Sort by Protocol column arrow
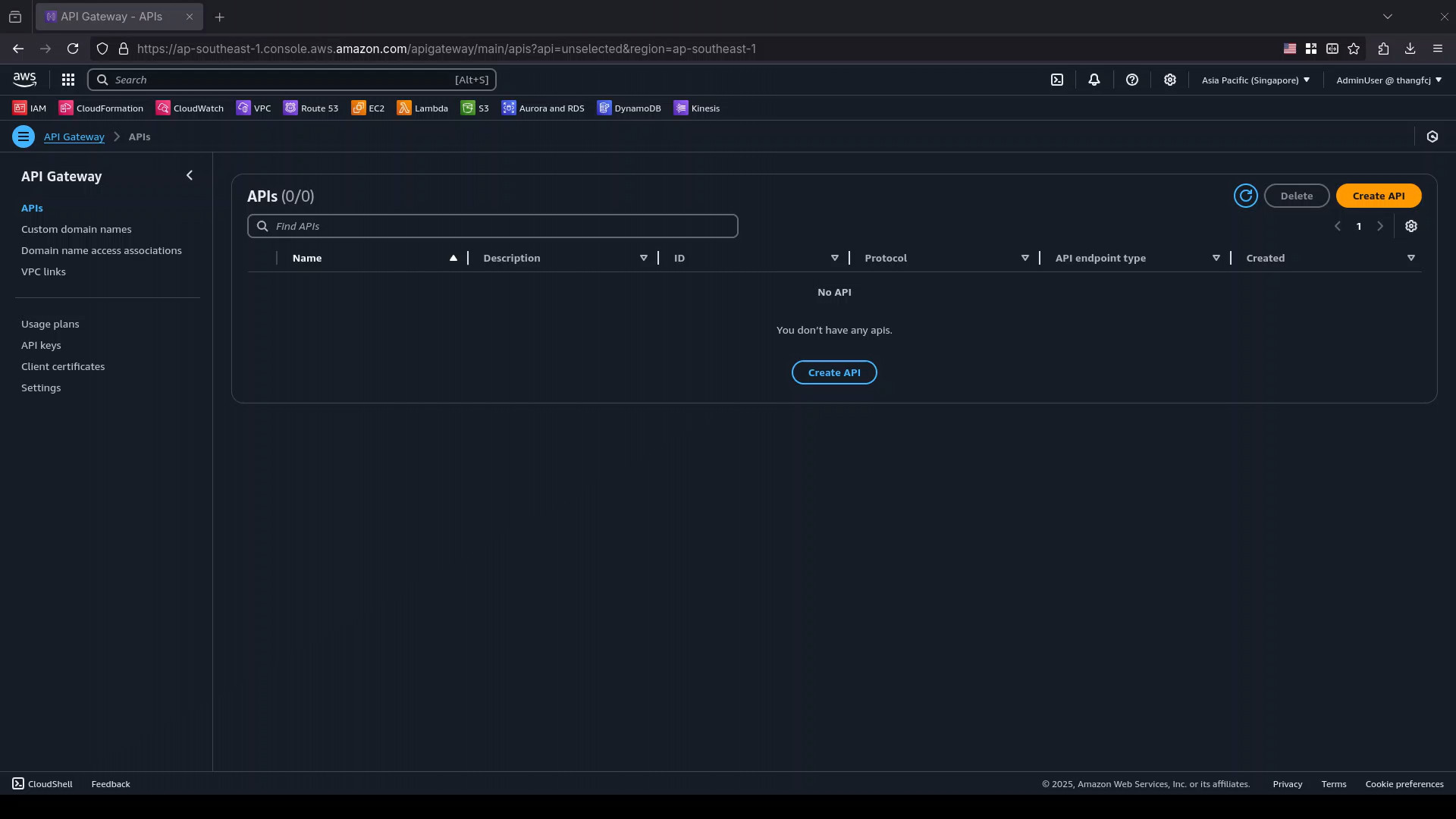Viewport: 1456px width, 819px height. click(x=1025, y=258)
